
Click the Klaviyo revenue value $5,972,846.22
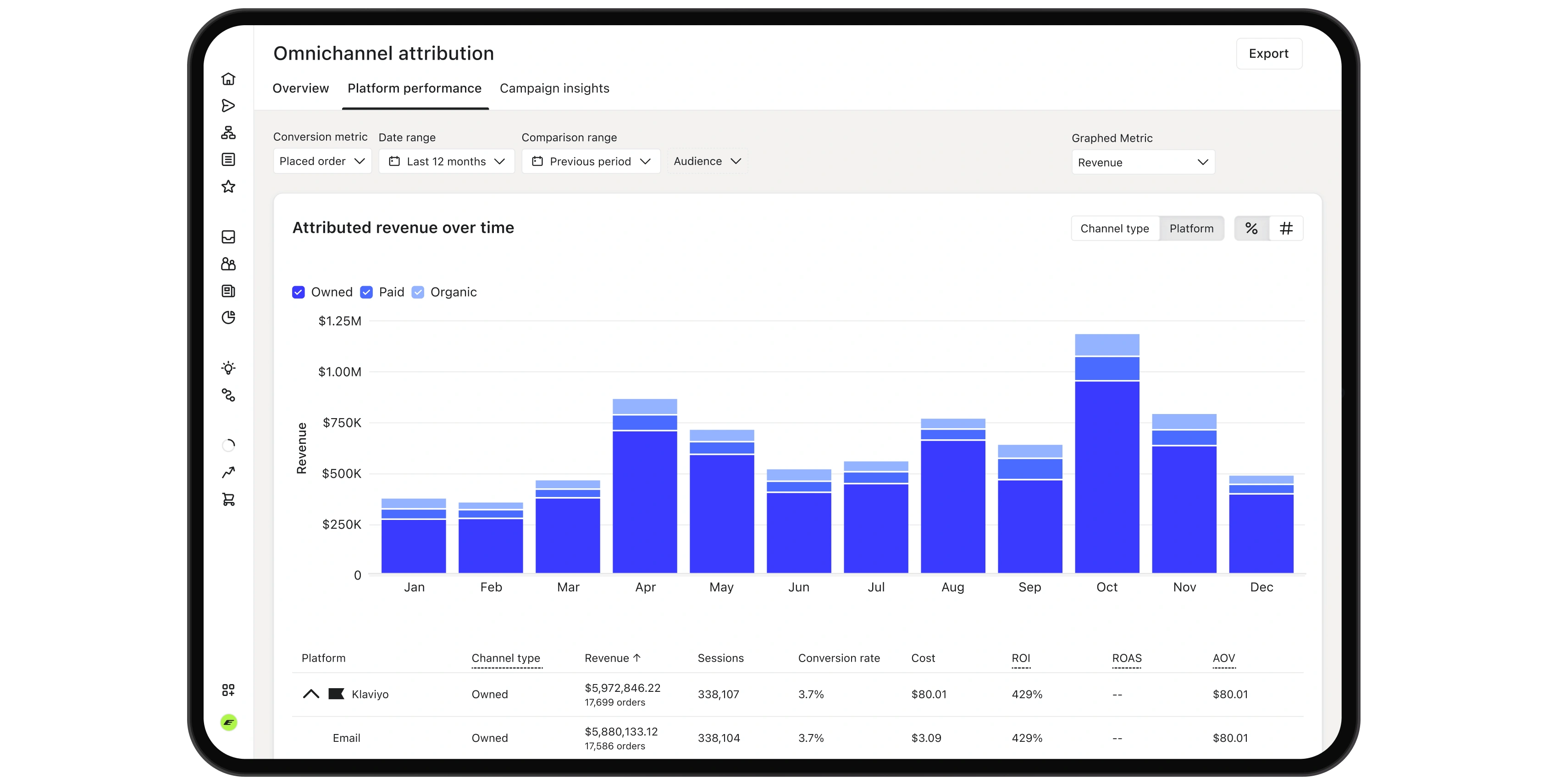(622, 688)
